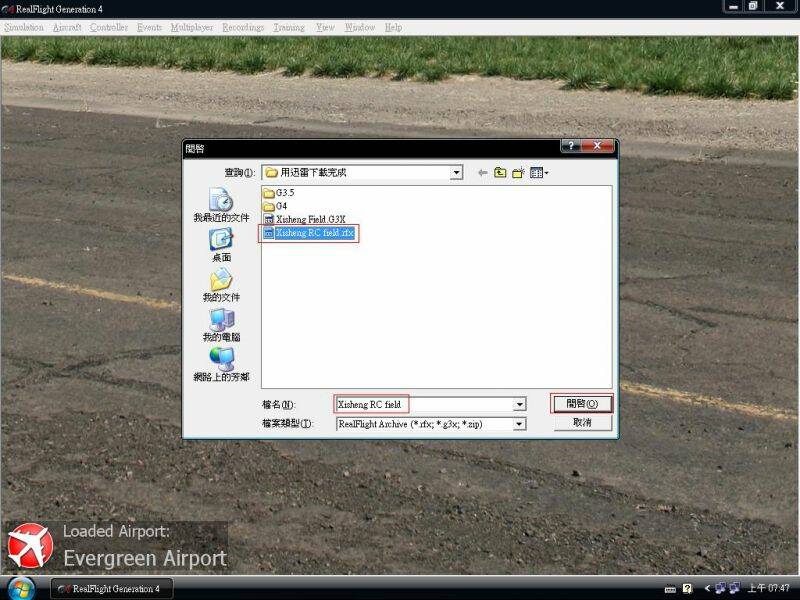800x600 pixels.
Task: Go up one folder level
Action: tap(500, 173)
